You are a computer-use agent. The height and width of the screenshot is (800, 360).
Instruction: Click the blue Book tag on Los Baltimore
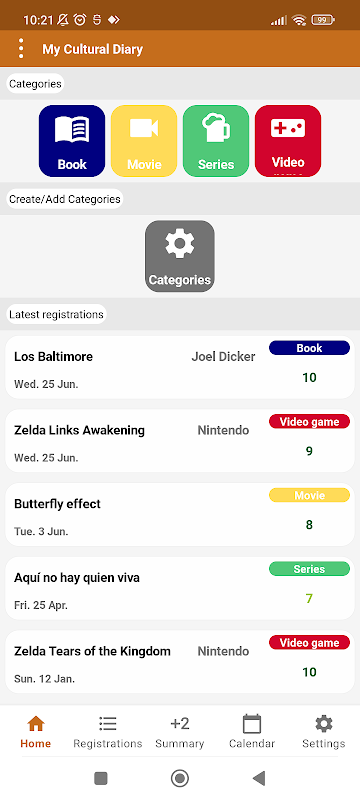(310, 348)
